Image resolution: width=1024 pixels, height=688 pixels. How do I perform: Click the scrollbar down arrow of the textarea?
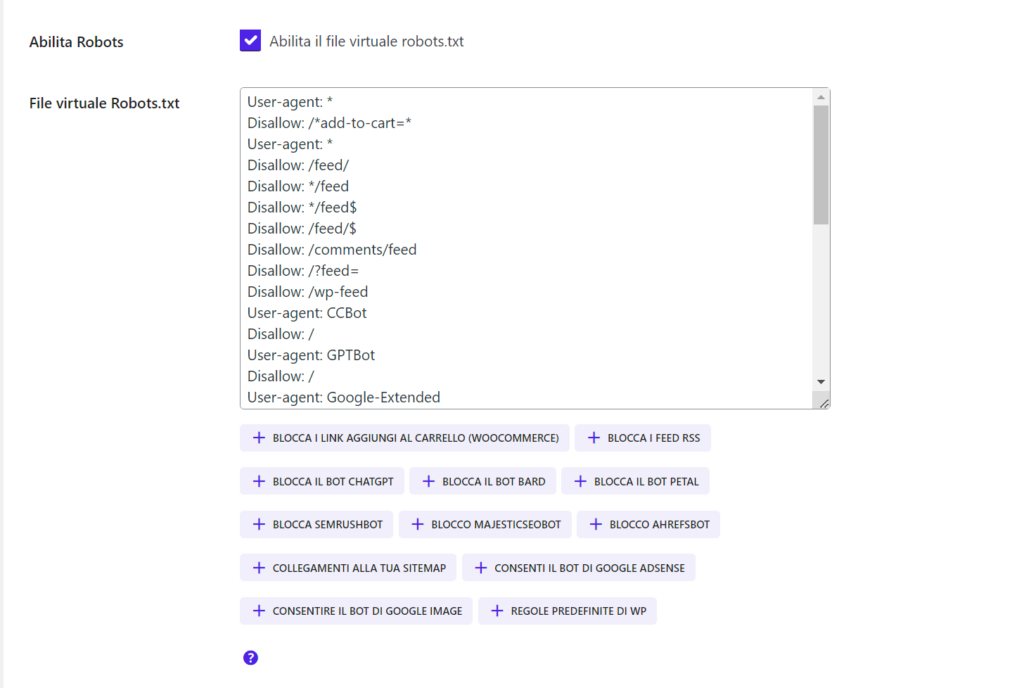[822, 380]
